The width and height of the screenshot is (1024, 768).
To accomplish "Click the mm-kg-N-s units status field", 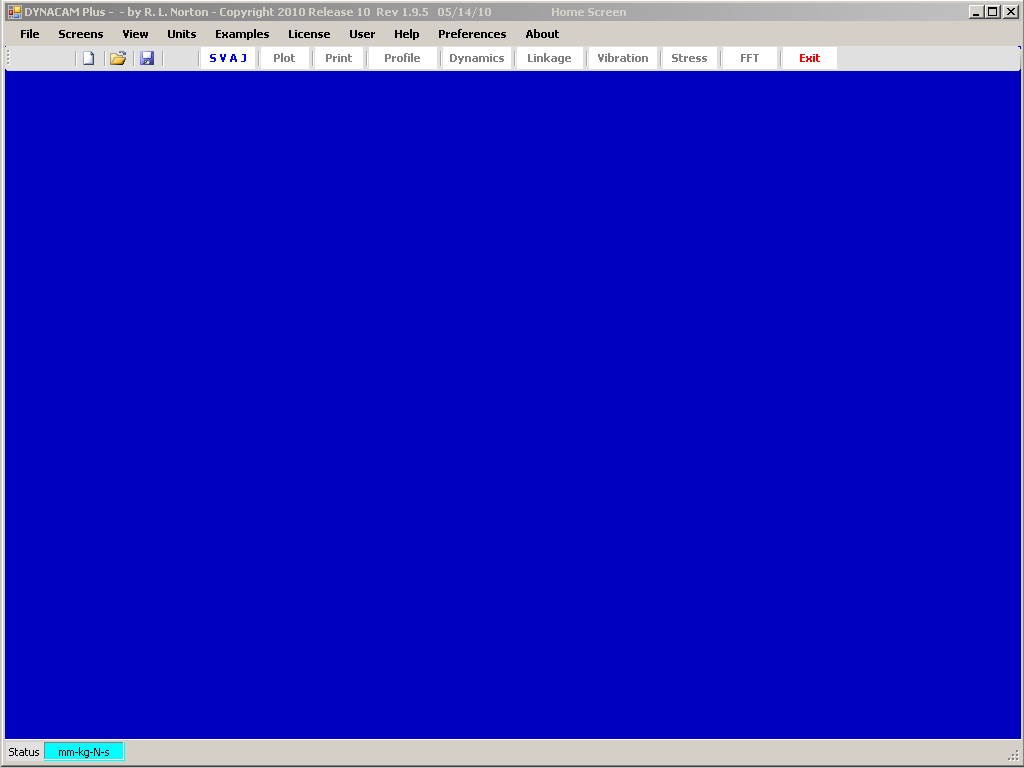I will 84,752.
